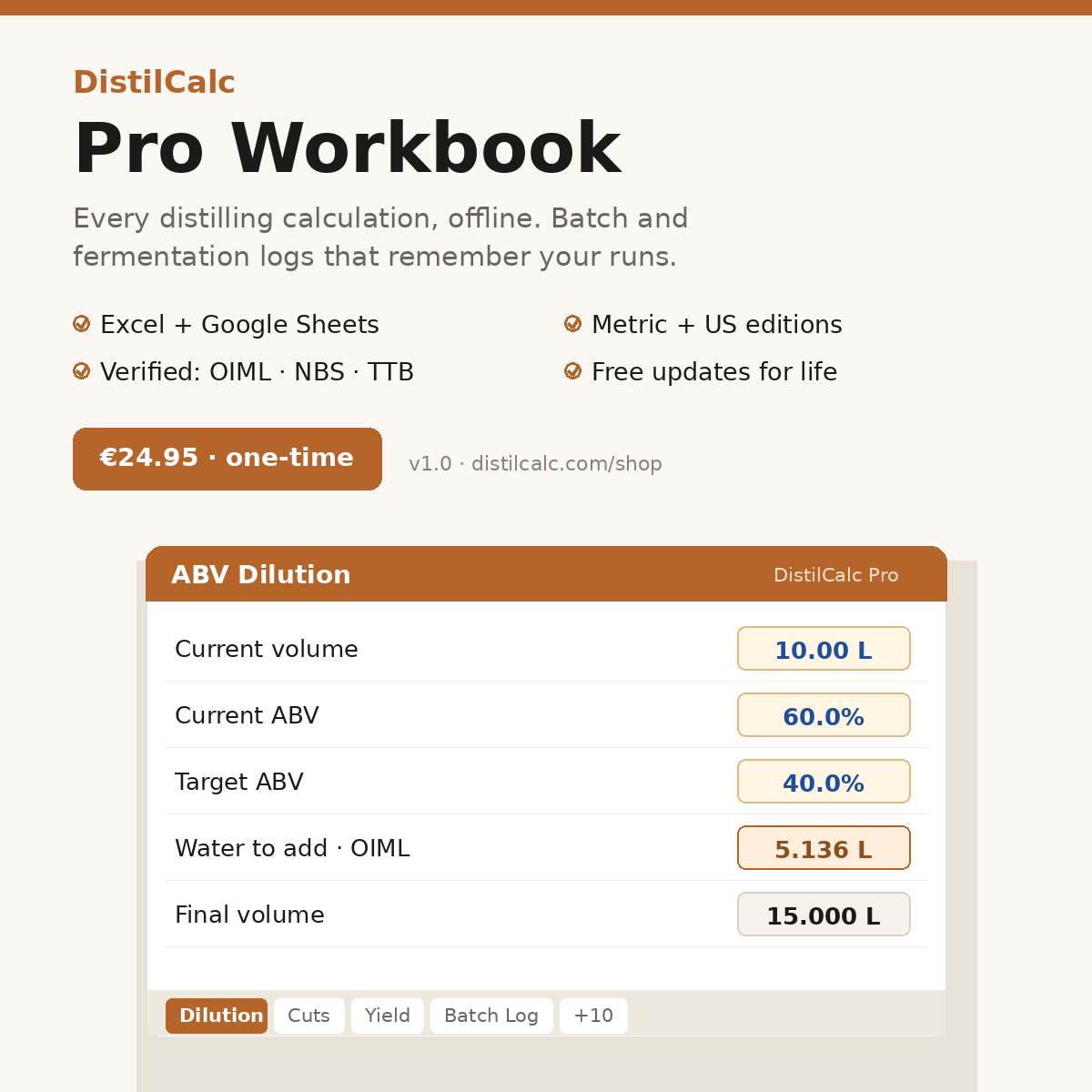
Task: Show the +10 additional tabs
Action: point(593,1016)
